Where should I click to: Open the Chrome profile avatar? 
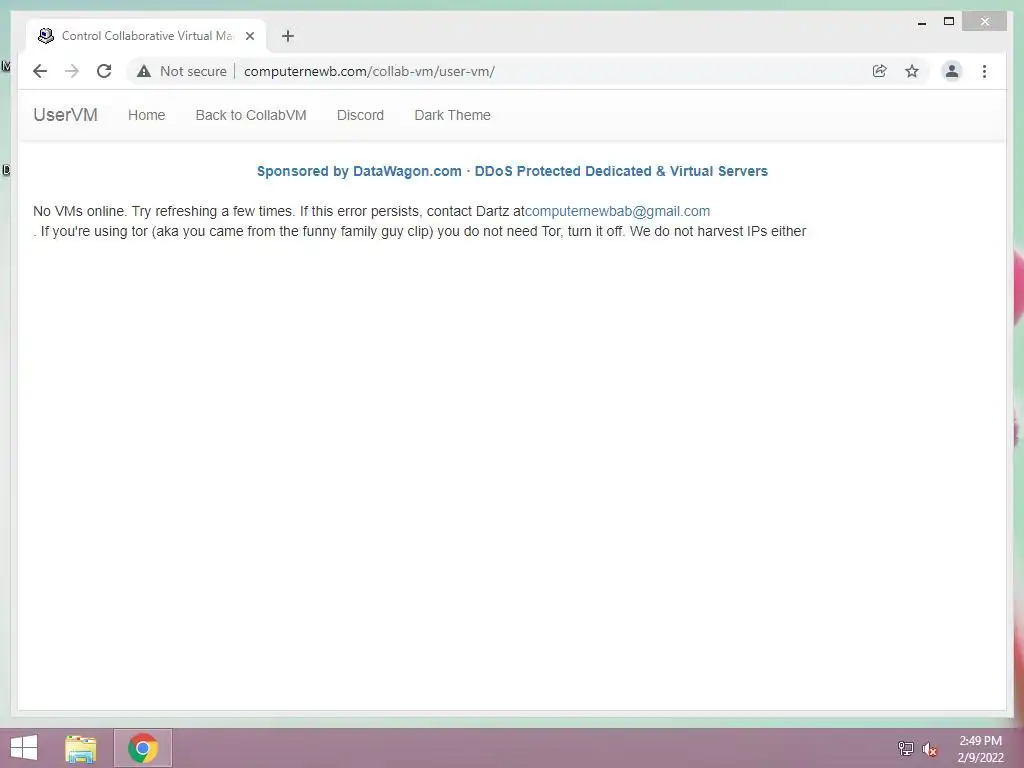click(x=952, y=71)
